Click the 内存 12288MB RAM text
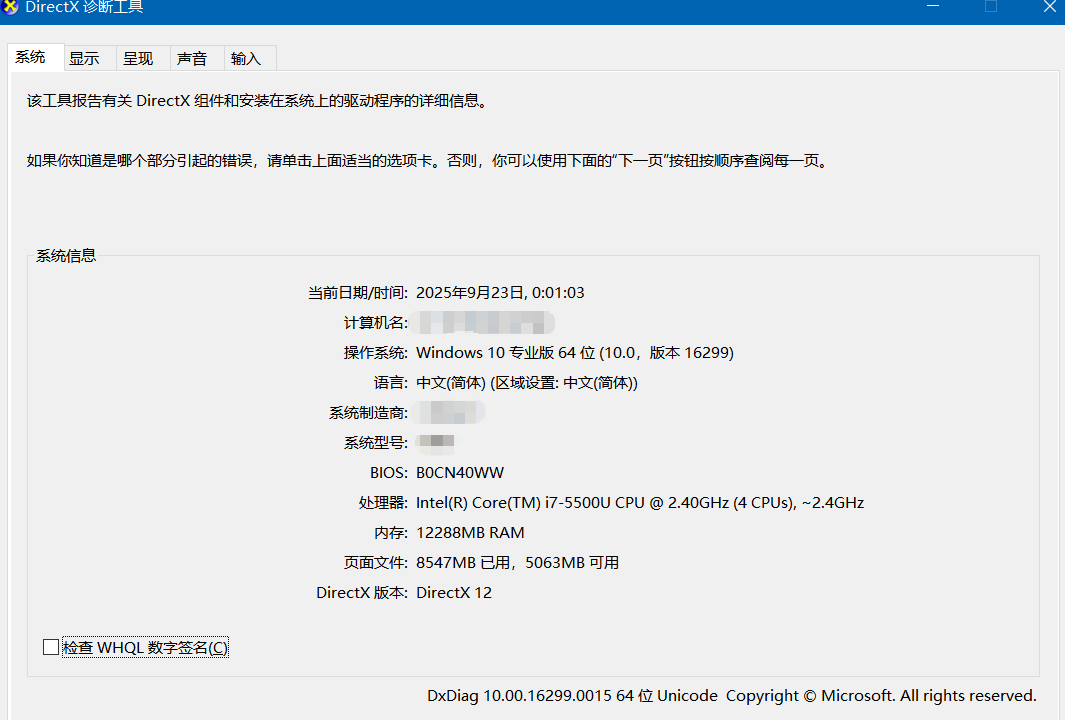Viewport: 1065px width, 720px height. click(x=470, y=532)
